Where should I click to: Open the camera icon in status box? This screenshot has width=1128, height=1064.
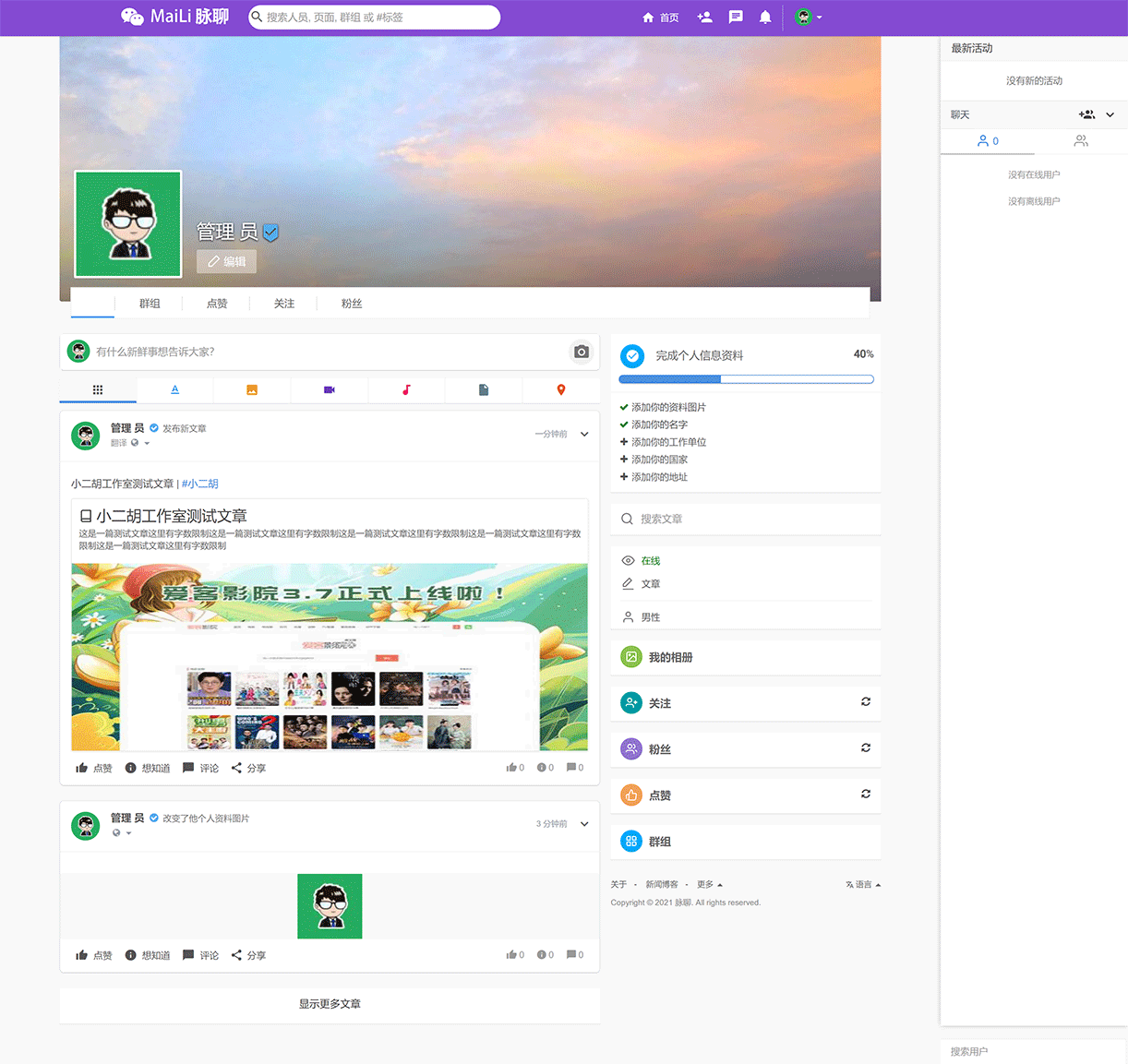click(x=581, y=352)
